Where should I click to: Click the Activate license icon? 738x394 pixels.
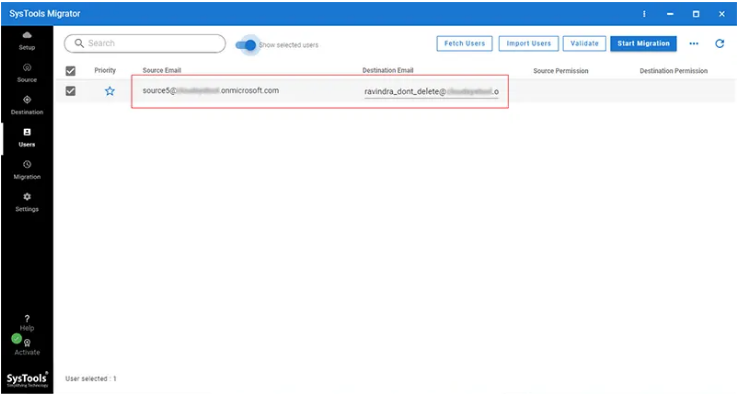tap(27, 343)
